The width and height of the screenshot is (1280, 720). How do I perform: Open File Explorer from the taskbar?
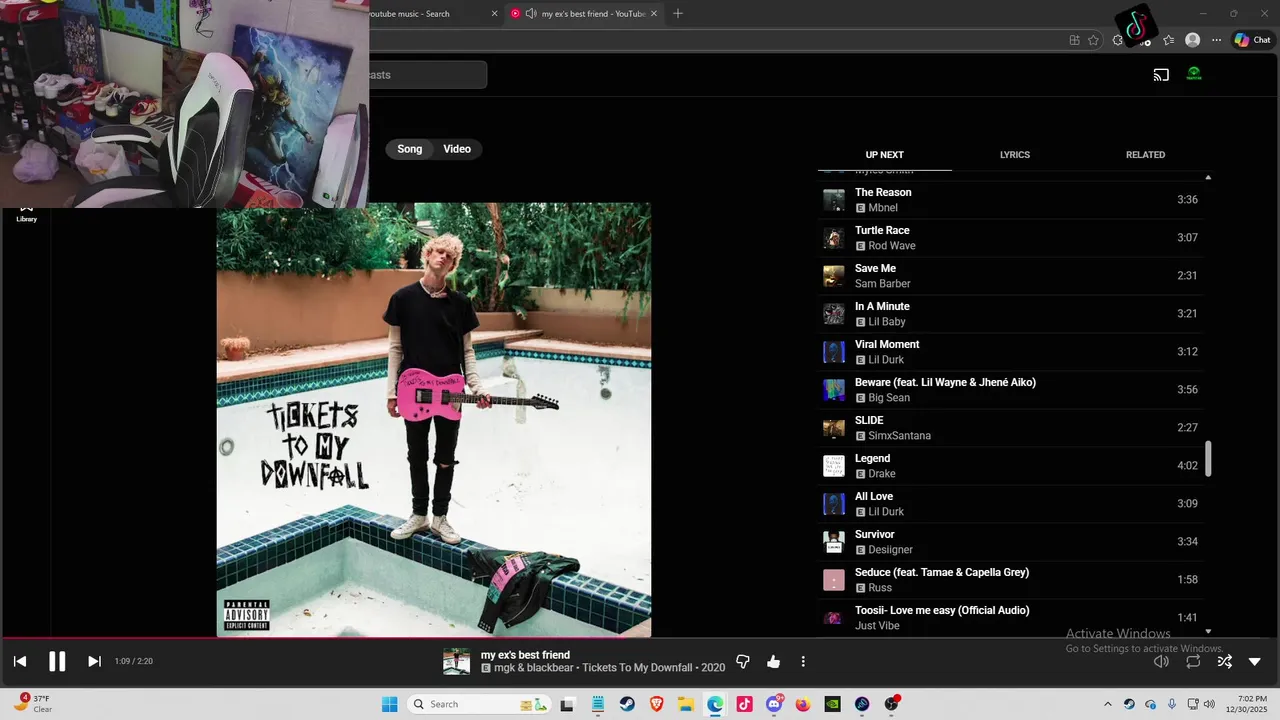(x=686, y=704)
